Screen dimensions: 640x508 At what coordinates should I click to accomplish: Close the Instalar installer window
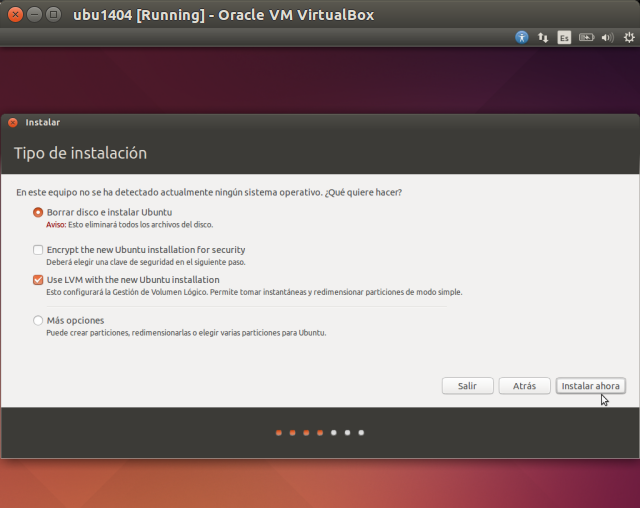[x=13, y=122]
